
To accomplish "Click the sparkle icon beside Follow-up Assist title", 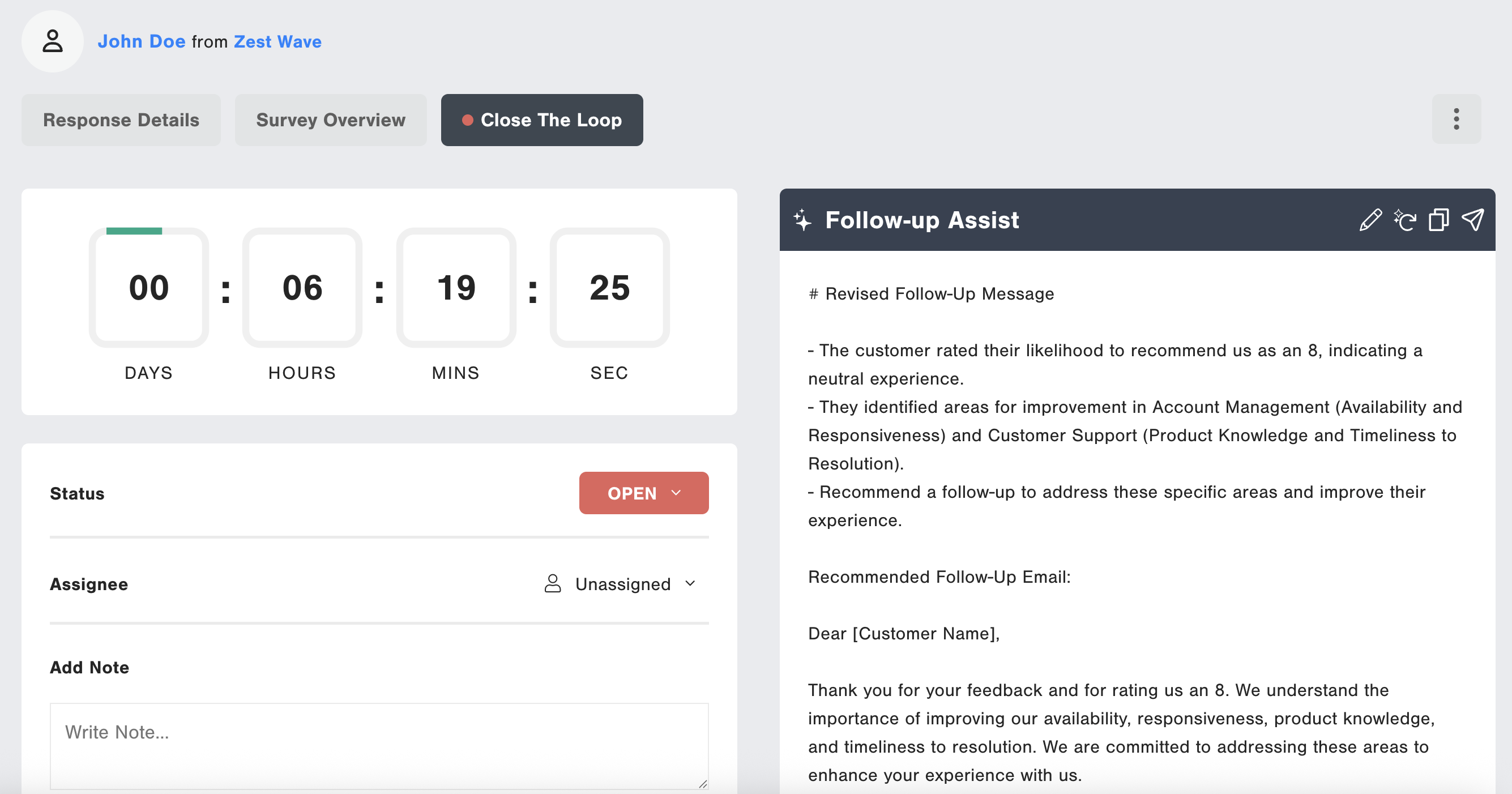I will [802, 220].
